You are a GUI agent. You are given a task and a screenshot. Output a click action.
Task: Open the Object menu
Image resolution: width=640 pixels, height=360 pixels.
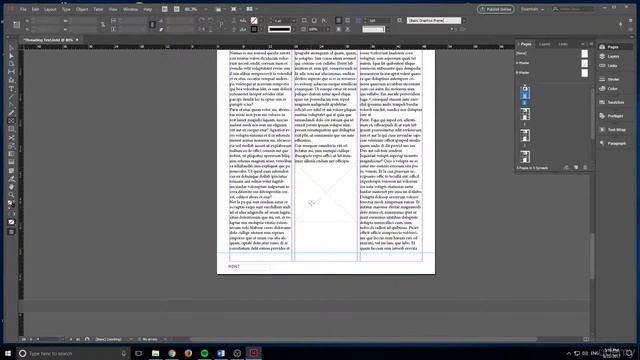point(82,9)
